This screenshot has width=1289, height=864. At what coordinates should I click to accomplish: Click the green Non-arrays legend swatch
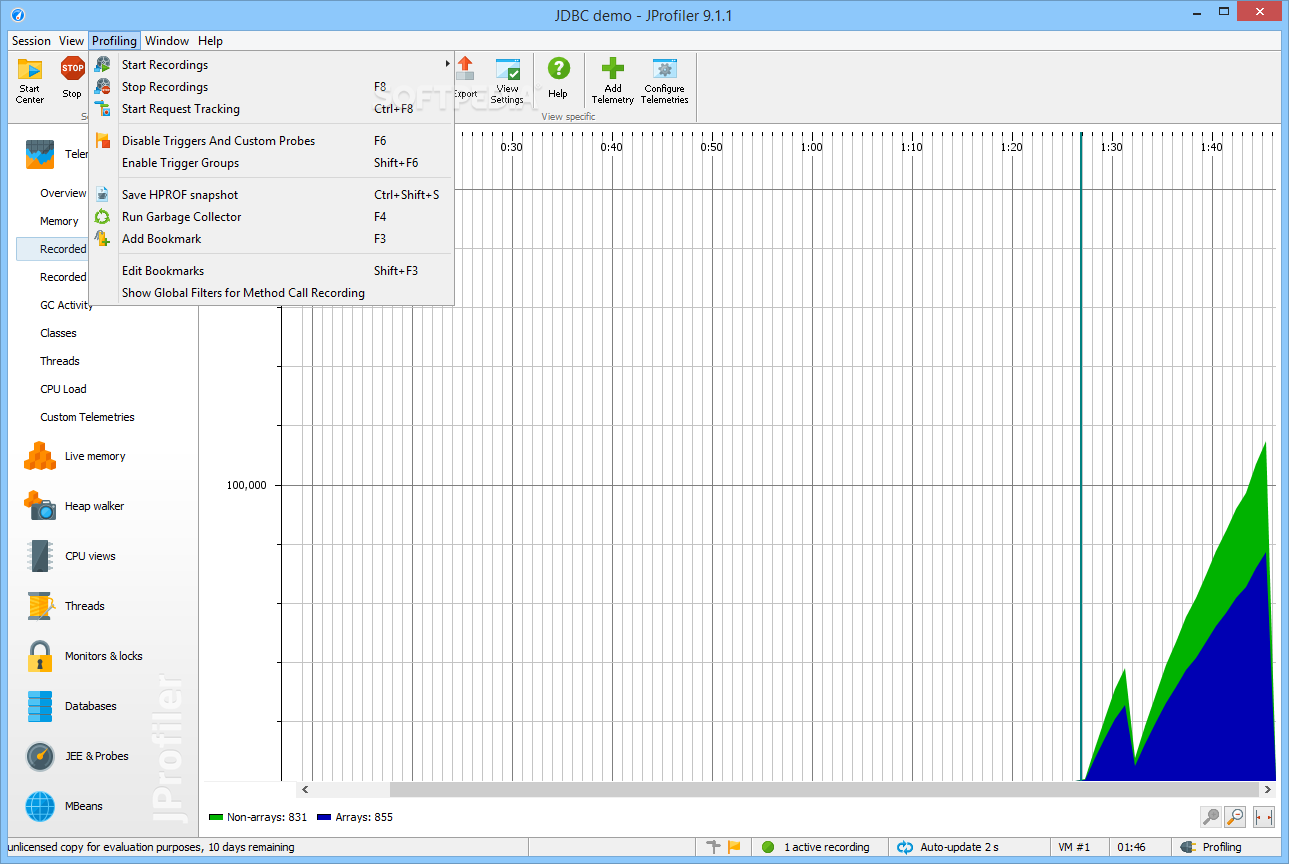click(x=215, y=817)
